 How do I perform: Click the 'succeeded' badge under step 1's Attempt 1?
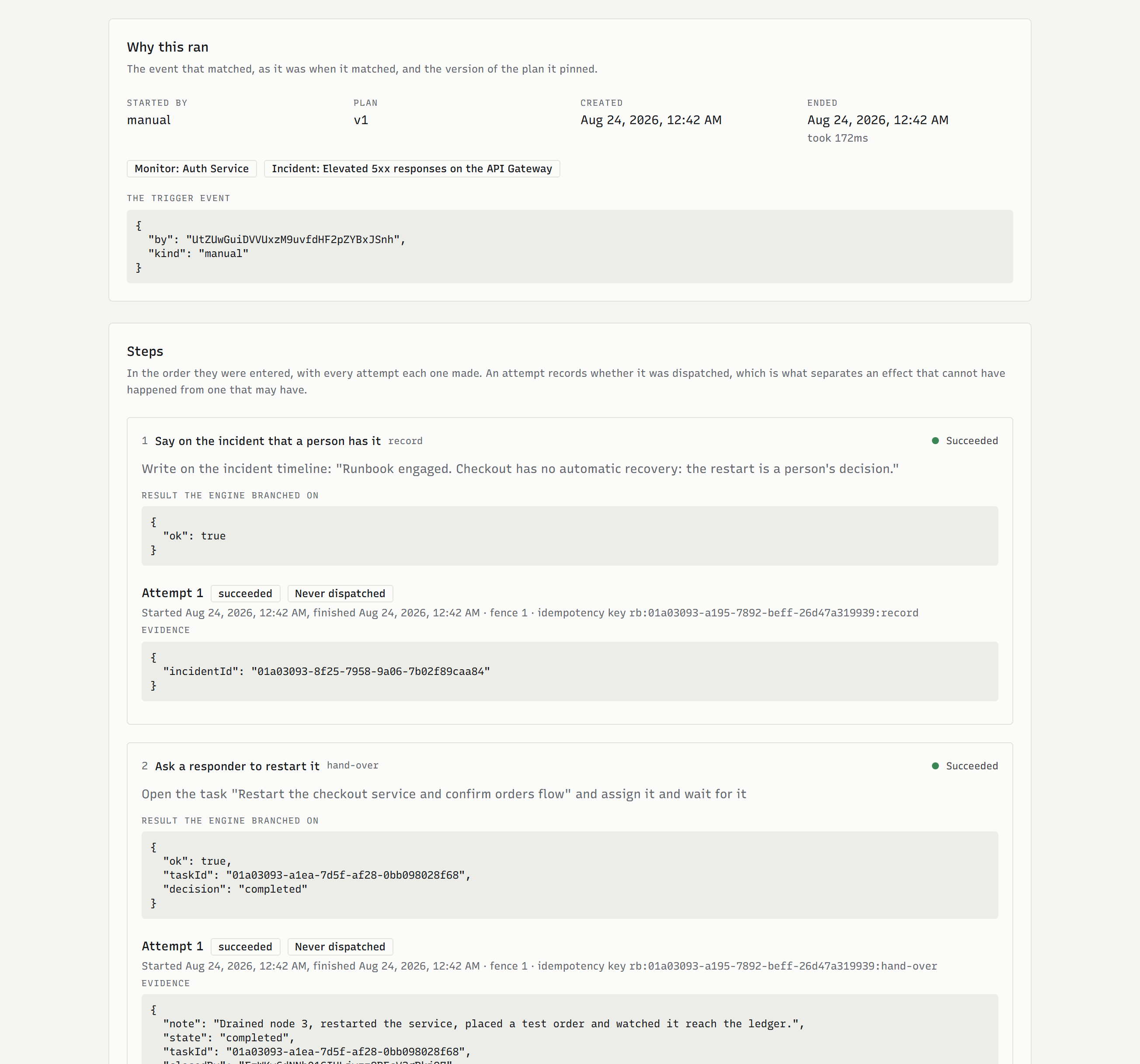[245, 594]
